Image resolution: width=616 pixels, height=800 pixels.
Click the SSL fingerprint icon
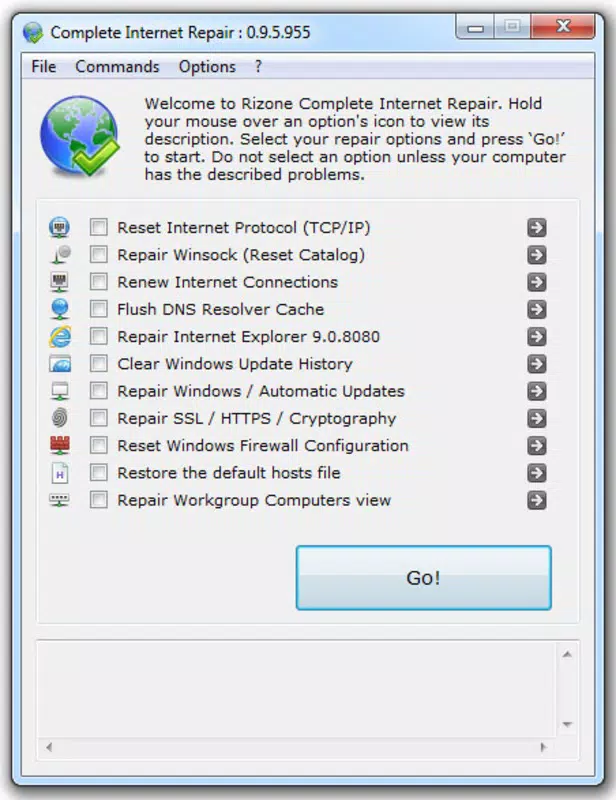(60, 418)
